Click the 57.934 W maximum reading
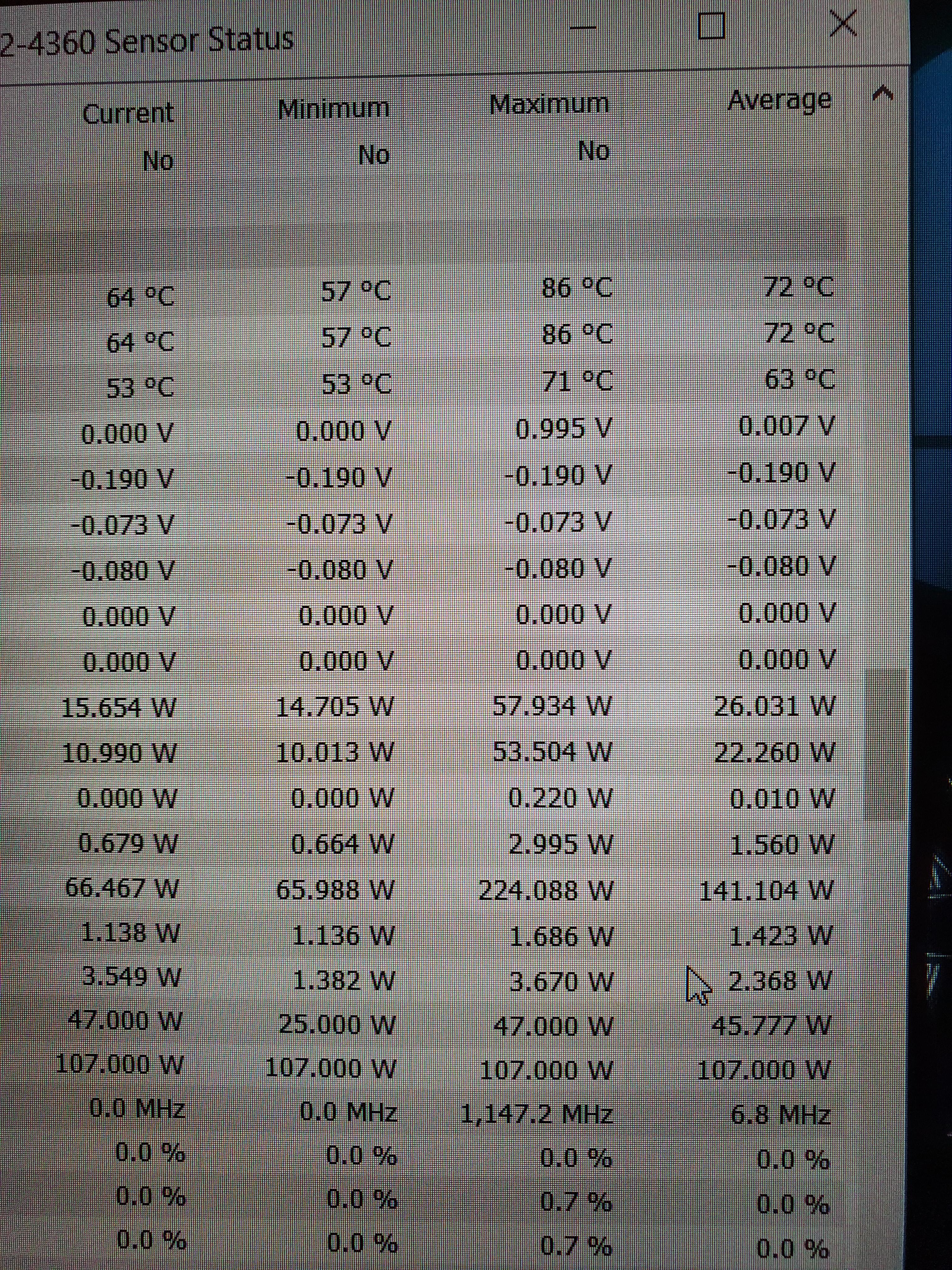The height and width of the screenshot is (1270, 952). [552, 705]
